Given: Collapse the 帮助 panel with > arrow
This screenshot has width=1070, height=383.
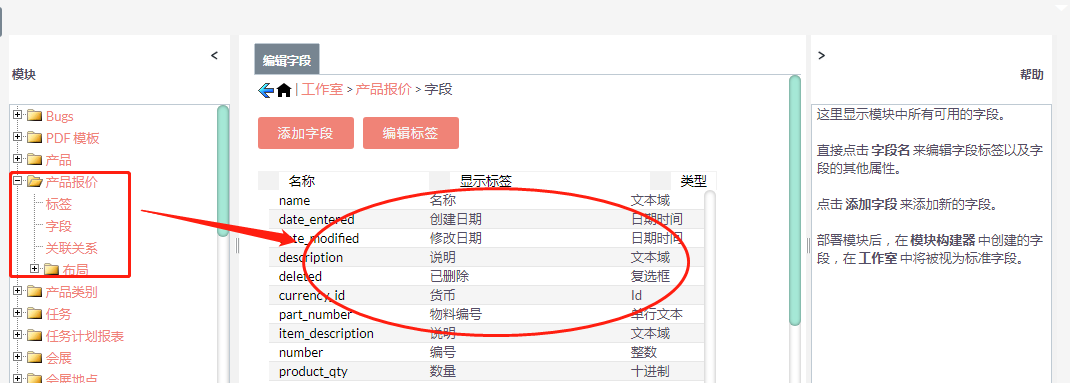Looking at the screenshot, I should [x=822, y=55].
